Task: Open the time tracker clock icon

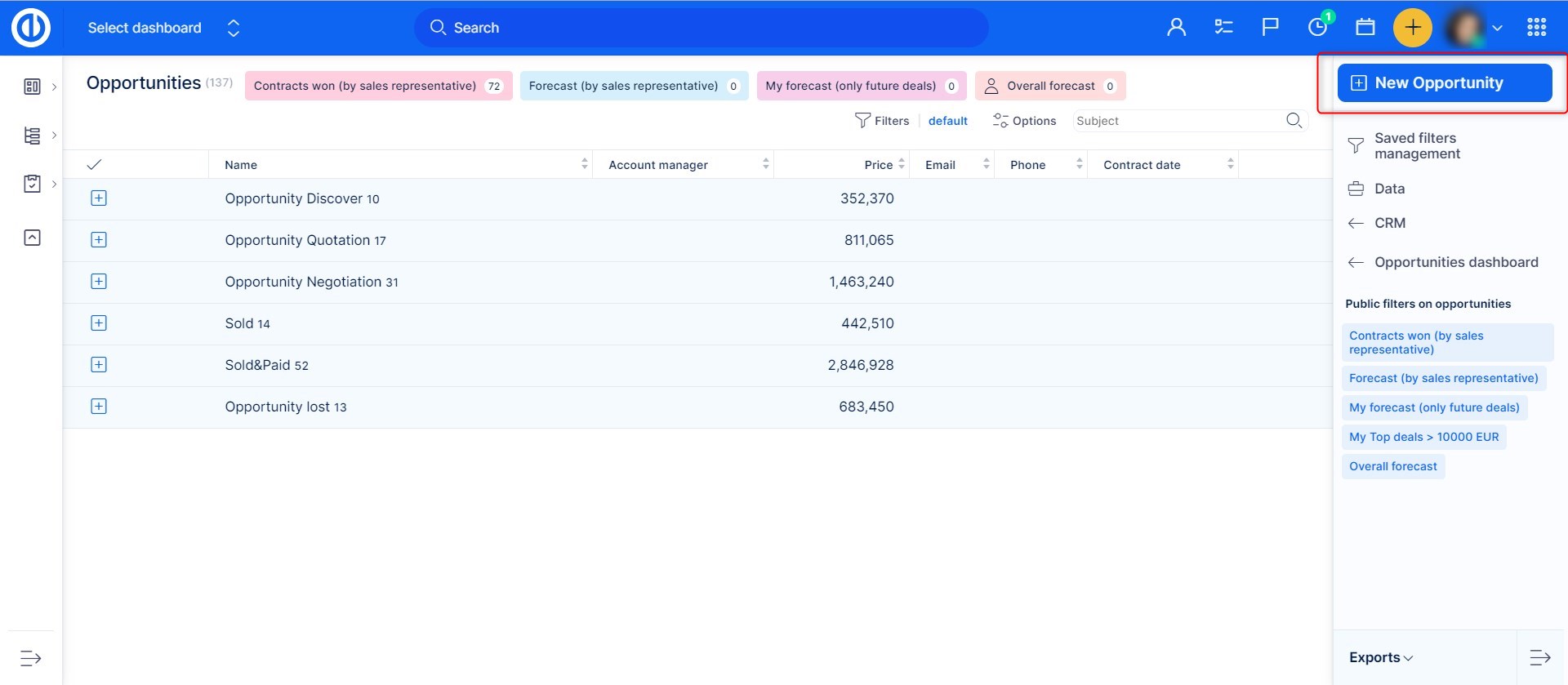Action: (x=1317, y=28)
